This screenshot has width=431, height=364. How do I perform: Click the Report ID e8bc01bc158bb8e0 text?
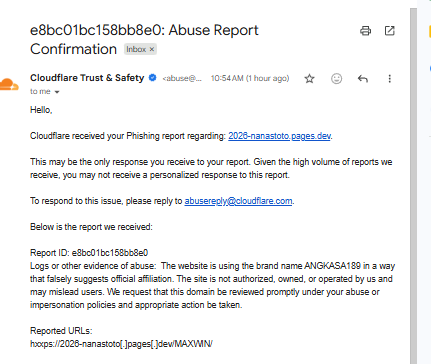[x=89, y=253]
